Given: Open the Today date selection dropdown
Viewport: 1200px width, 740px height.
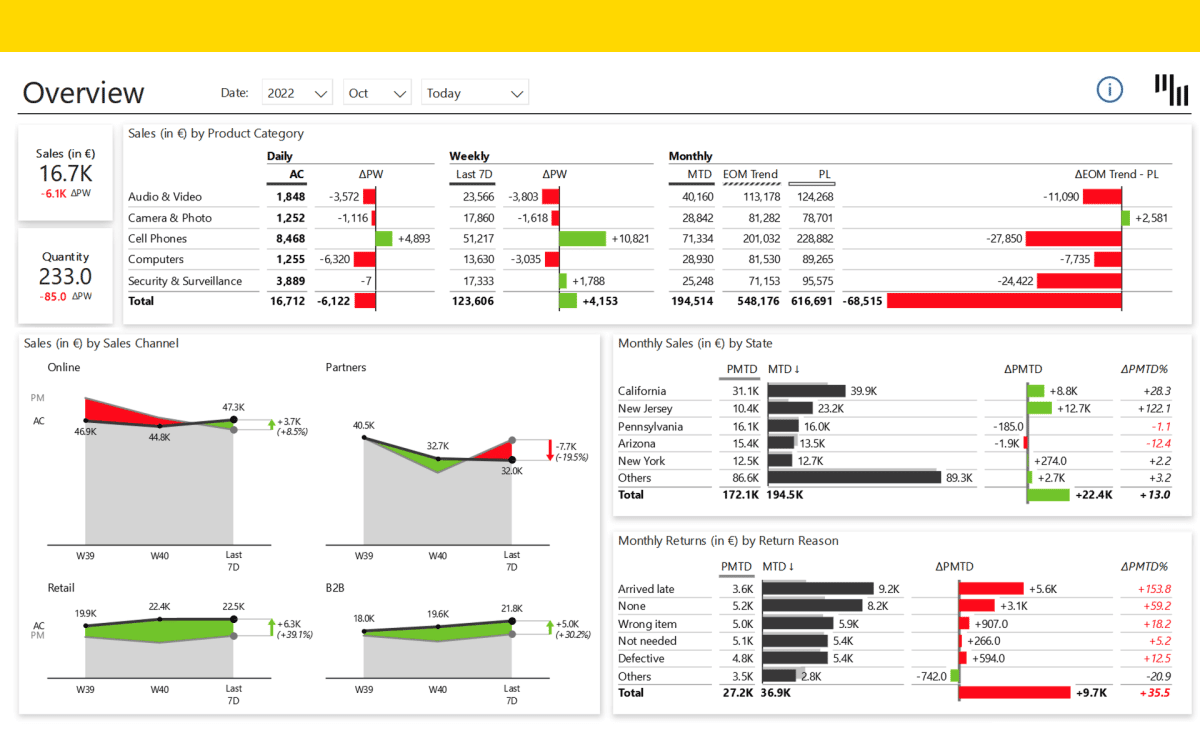Looking at the screenshot, I should tap(474, 93).
